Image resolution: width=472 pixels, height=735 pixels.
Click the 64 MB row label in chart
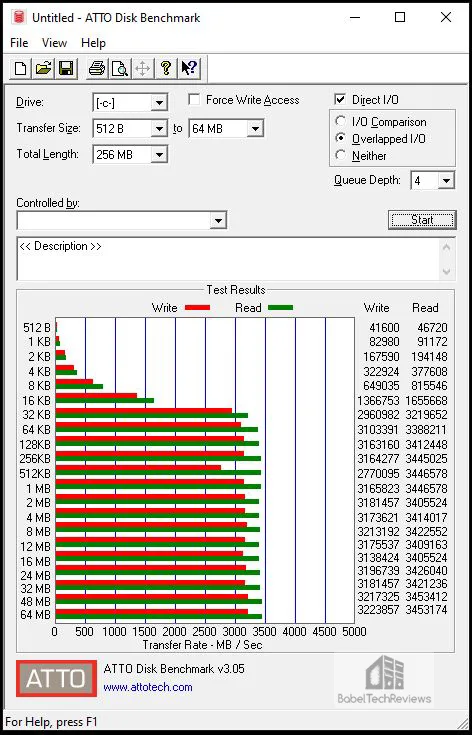[x=35, y=615]
